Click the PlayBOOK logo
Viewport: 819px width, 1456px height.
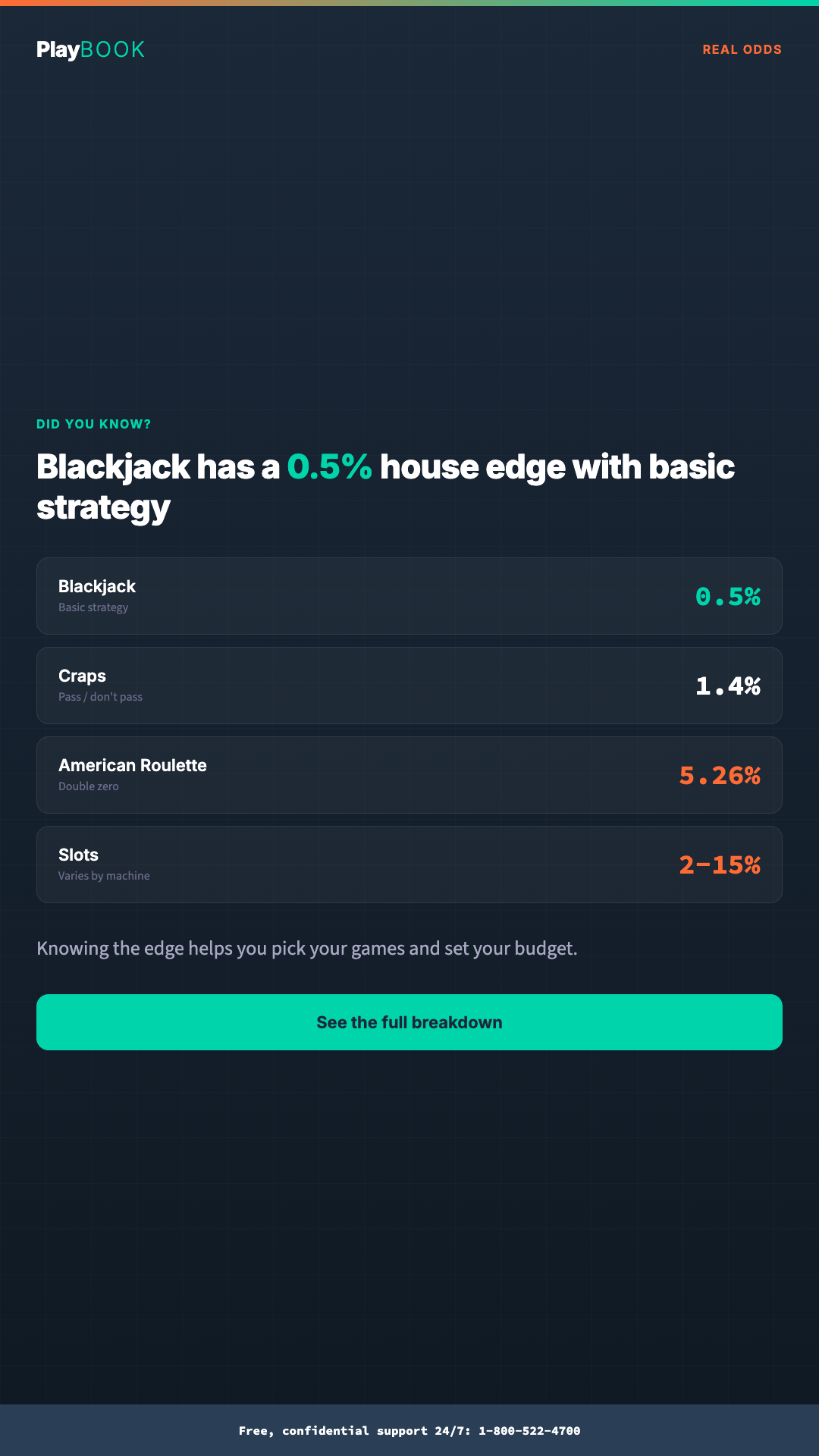90,49
